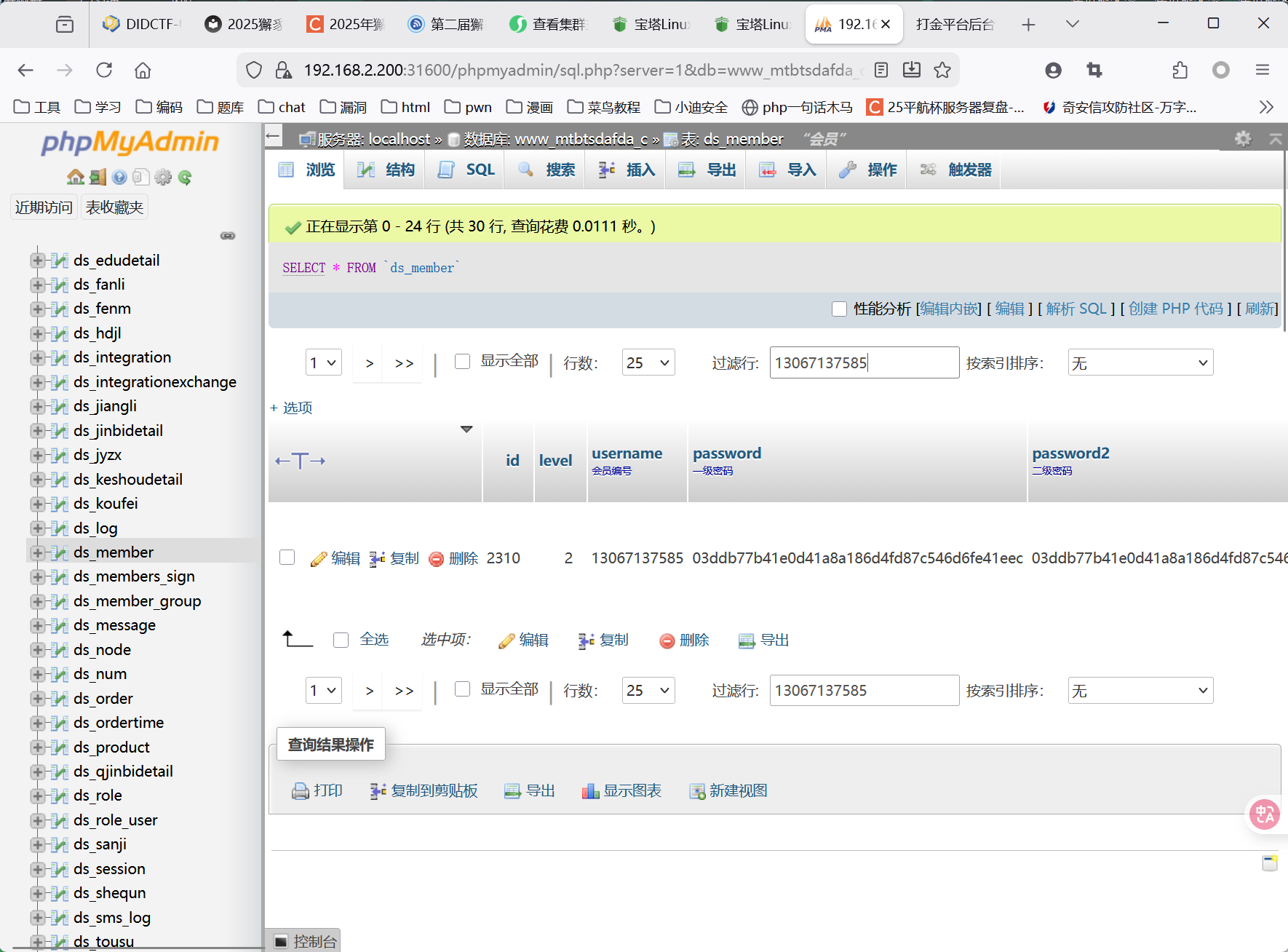
Task: Go back using the browser back arrow
Action: click(x=25, y=70)
